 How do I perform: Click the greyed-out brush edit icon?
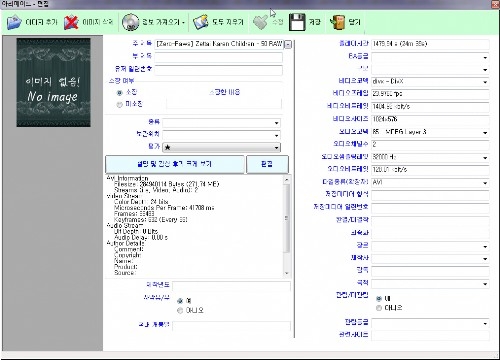tap(261, 22)
